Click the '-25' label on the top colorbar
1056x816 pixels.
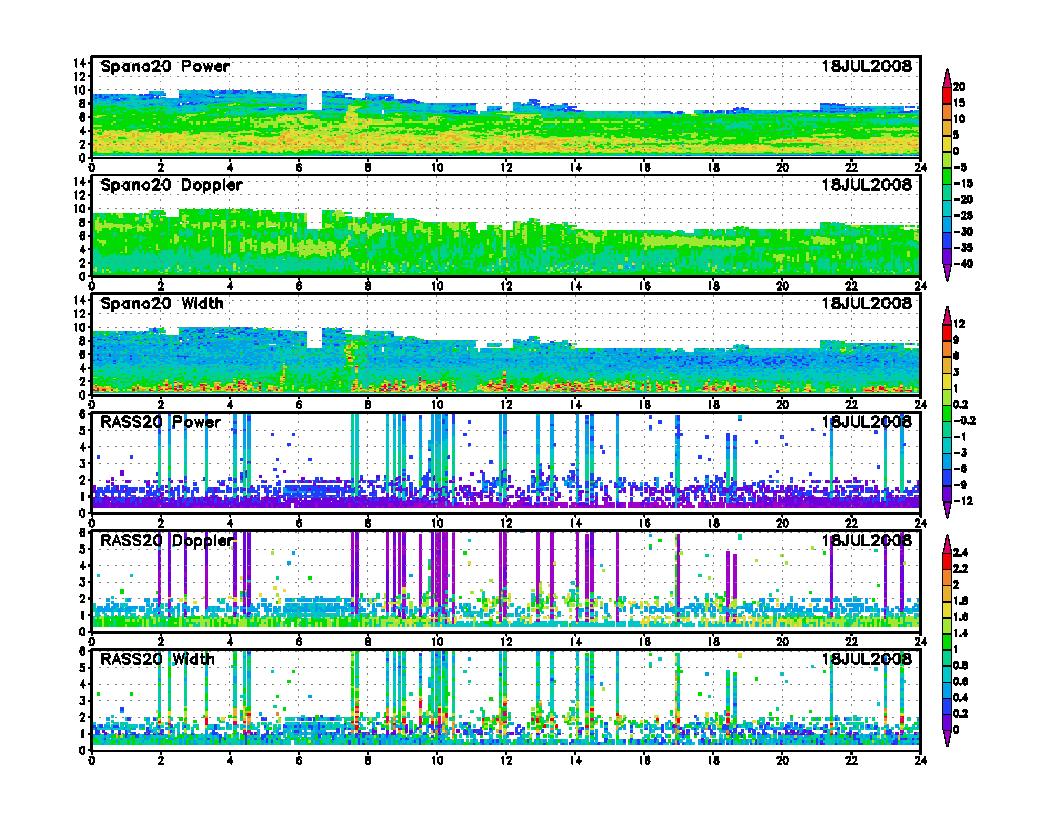point(963,215)
